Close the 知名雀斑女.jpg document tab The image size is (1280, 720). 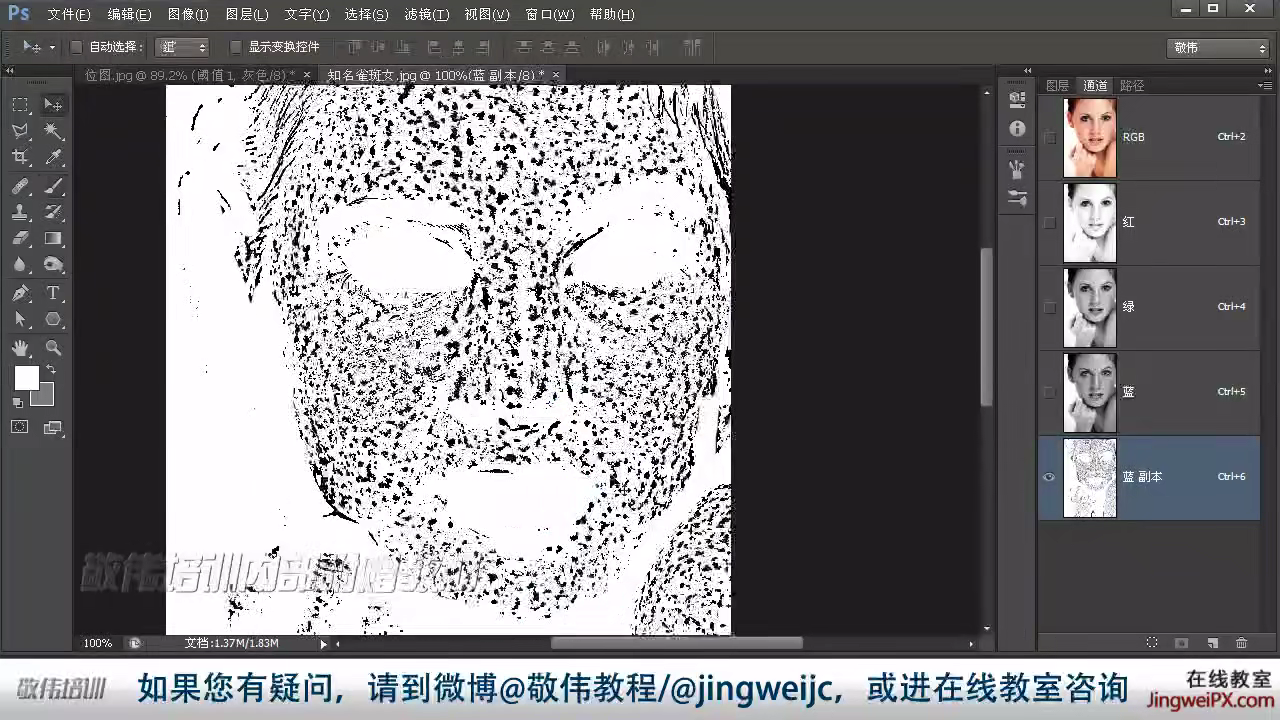pos(556,75)
